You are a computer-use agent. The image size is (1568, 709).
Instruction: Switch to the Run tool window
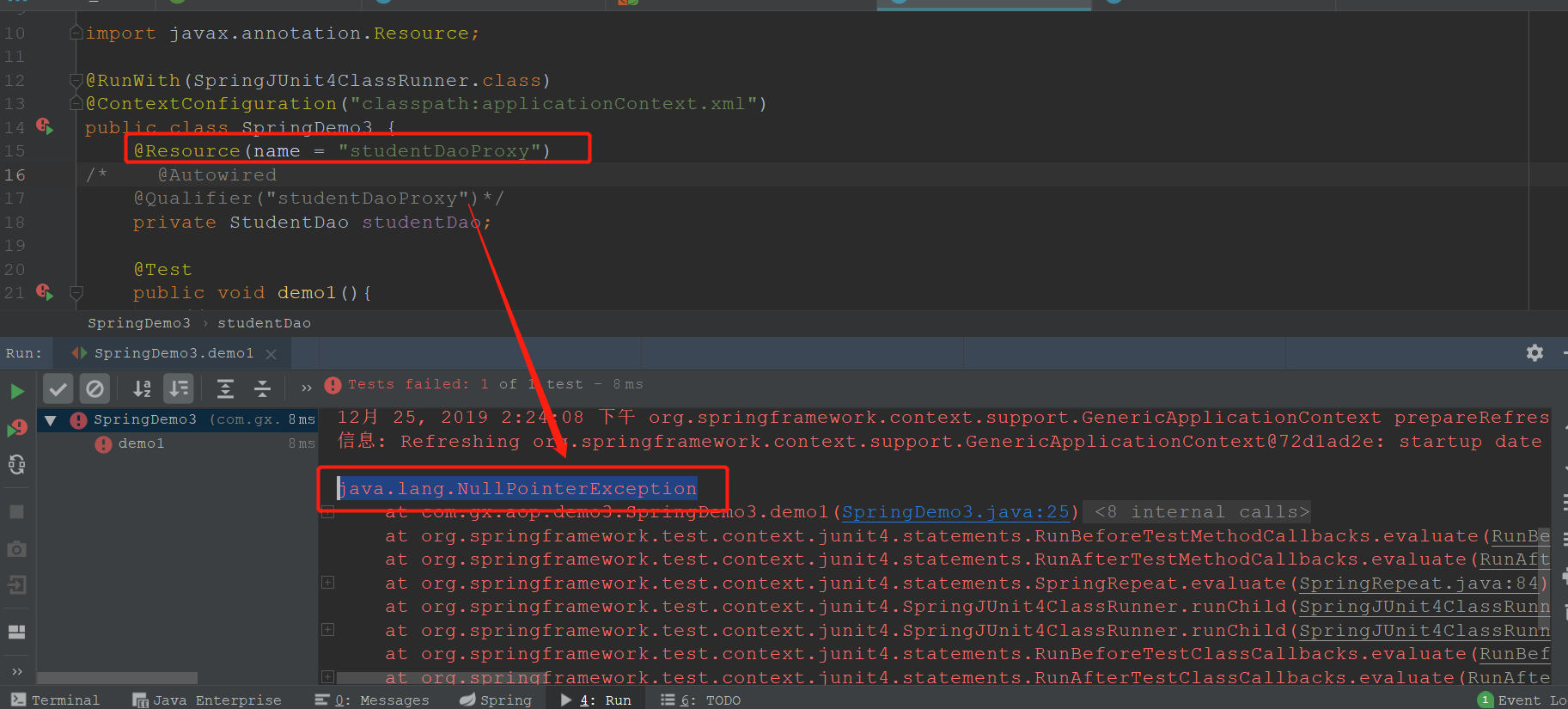click(595, 700)
